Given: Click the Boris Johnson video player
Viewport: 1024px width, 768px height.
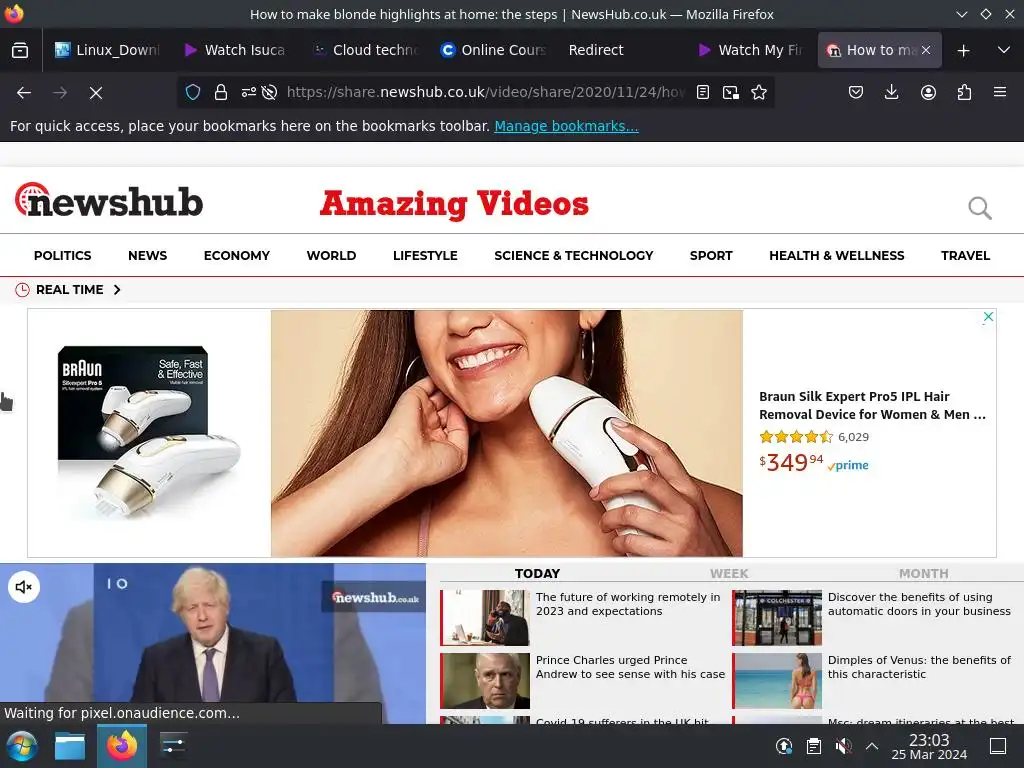Looking at the screenshot, I should (213, 643).
